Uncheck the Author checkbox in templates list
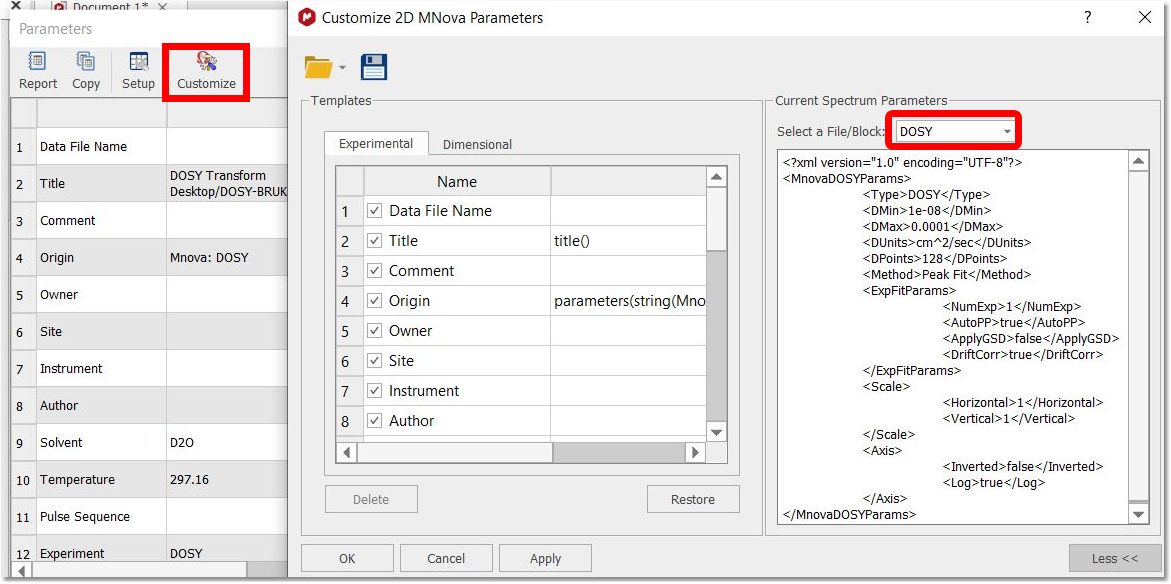1171x584 pixels. pyautogui.click(x=375, y=420)
